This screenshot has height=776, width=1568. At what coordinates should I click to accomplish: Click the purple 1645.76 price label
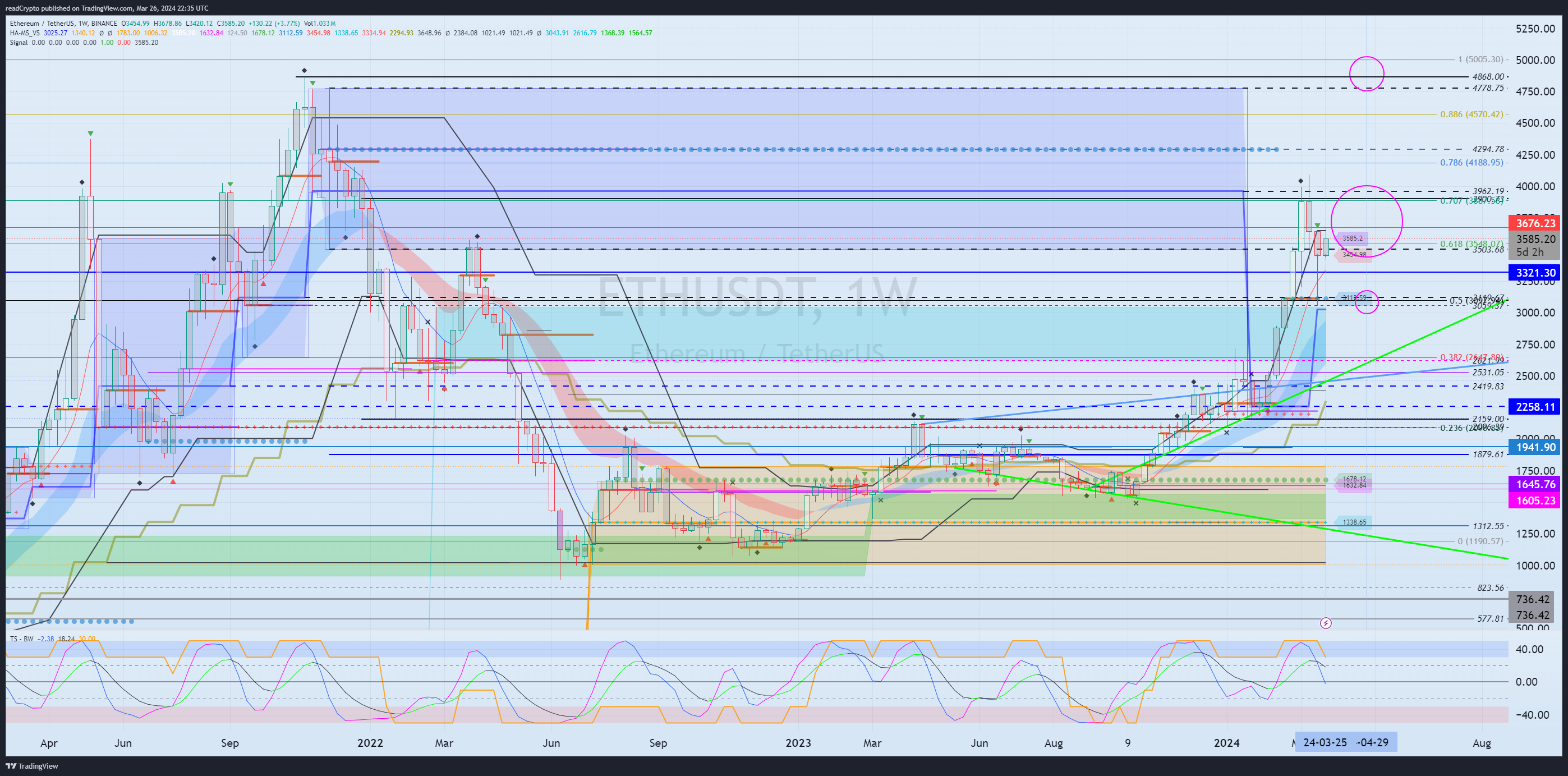[1535, 484]
